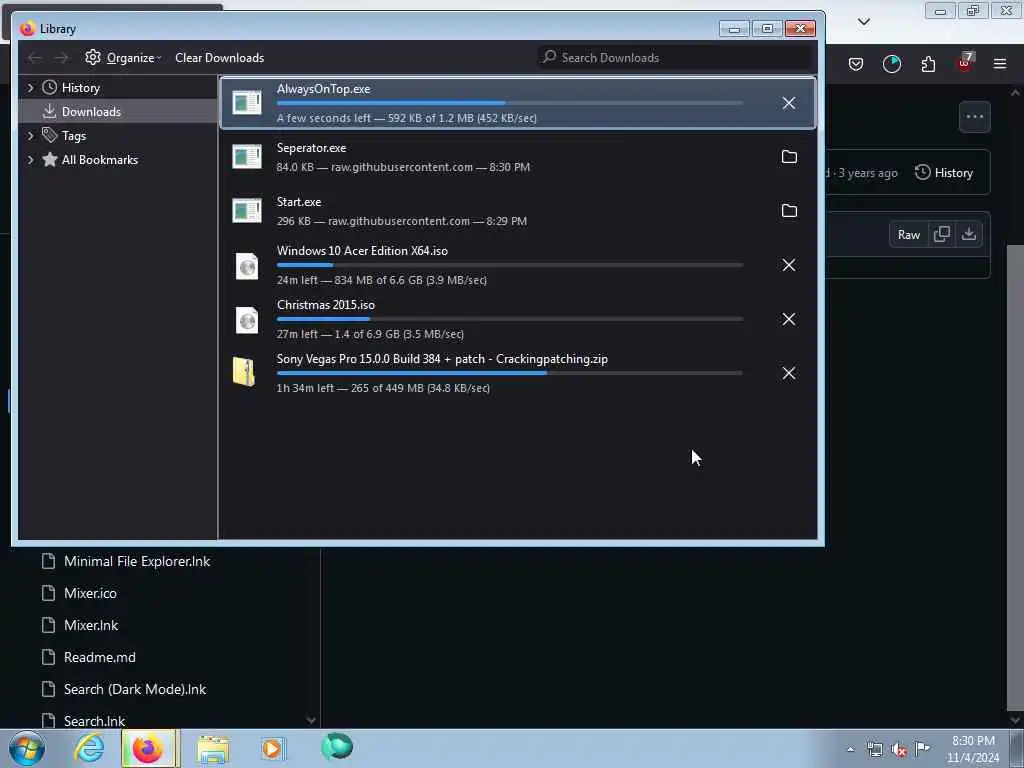Viewport: 1024px width, 768px height.
Task: Open the uBlock extension icon with badge
Action: tap(965, 63)
